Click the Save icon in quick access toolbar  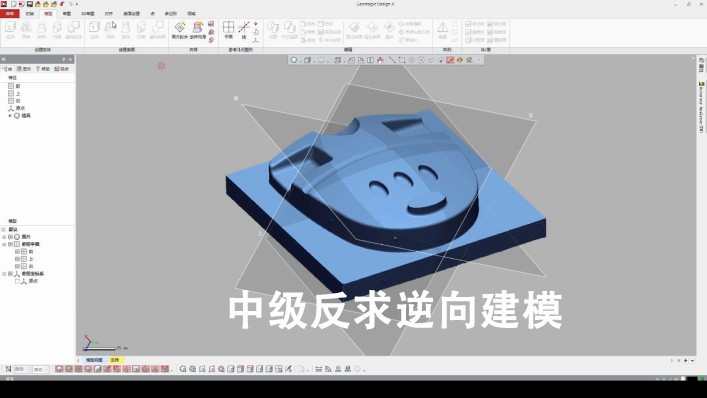pyautogui.click(x=30, y=4)
